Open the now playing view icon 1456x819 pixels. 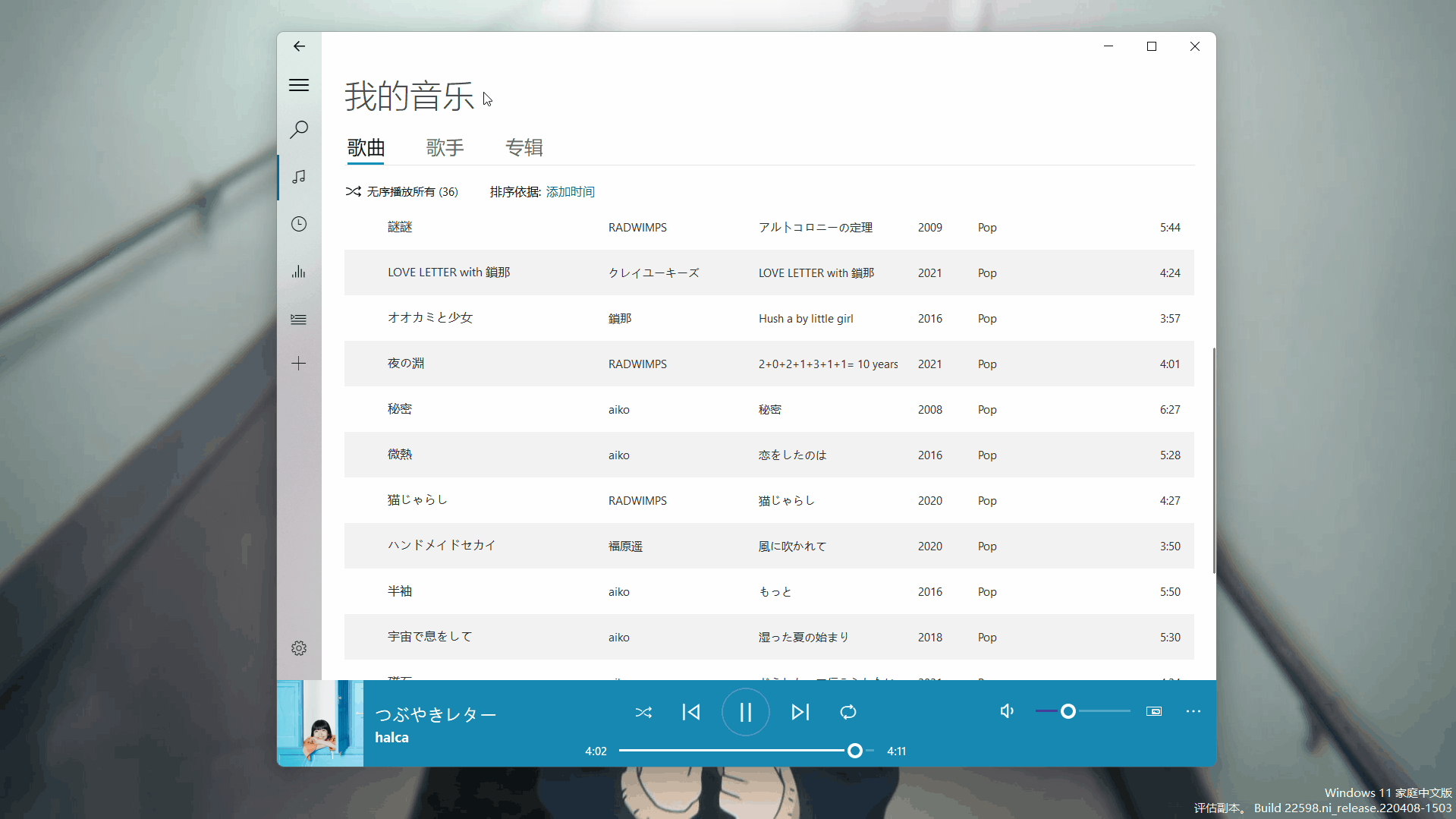pos(298,271)
